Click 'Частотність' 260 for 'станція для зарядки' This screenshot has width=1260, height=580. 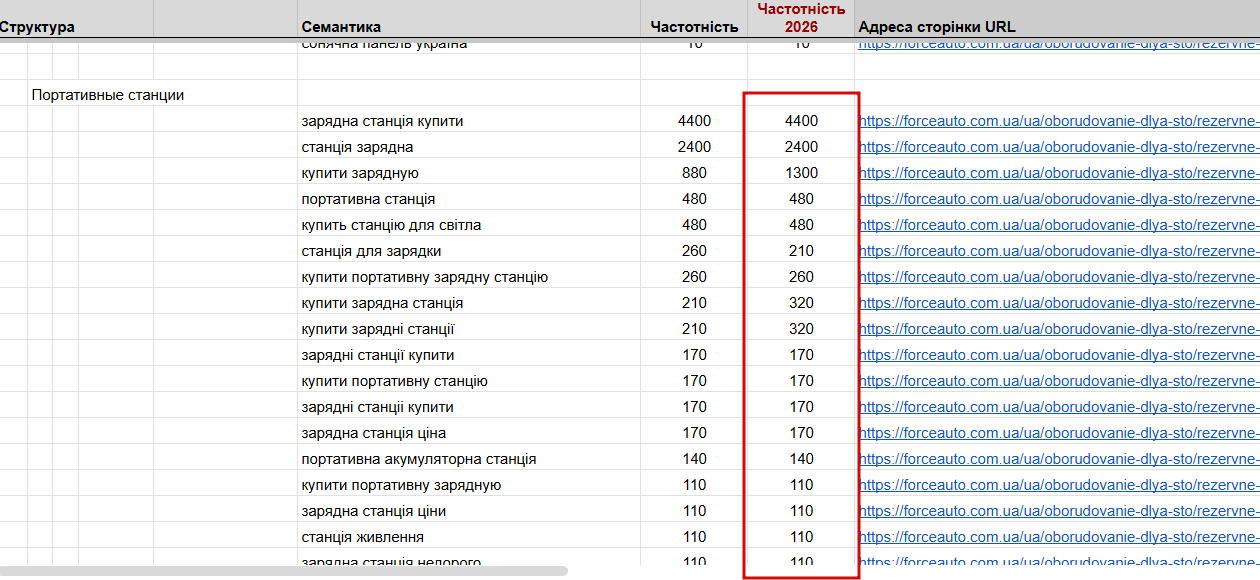point(694,251)
